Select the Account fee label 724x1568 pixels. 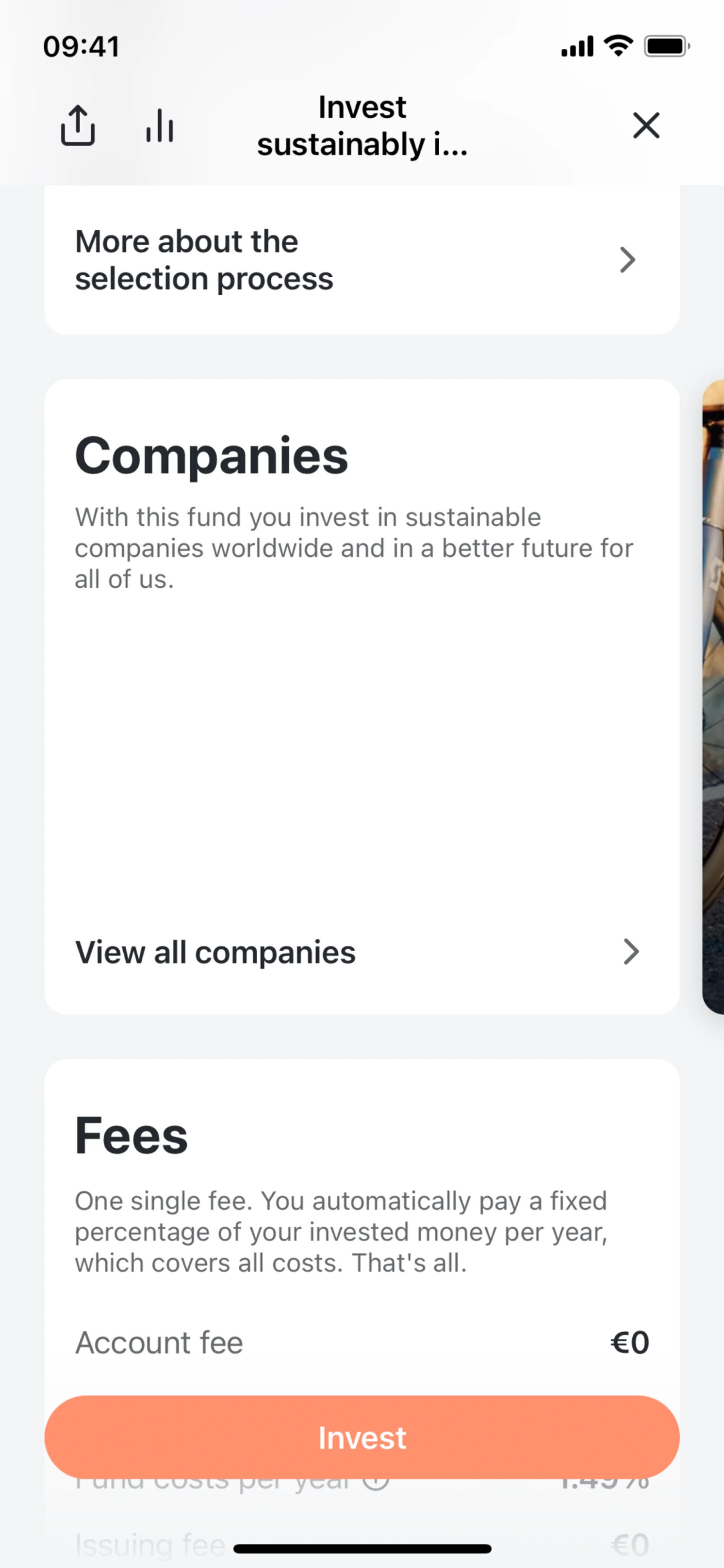tap(159, 1343)
